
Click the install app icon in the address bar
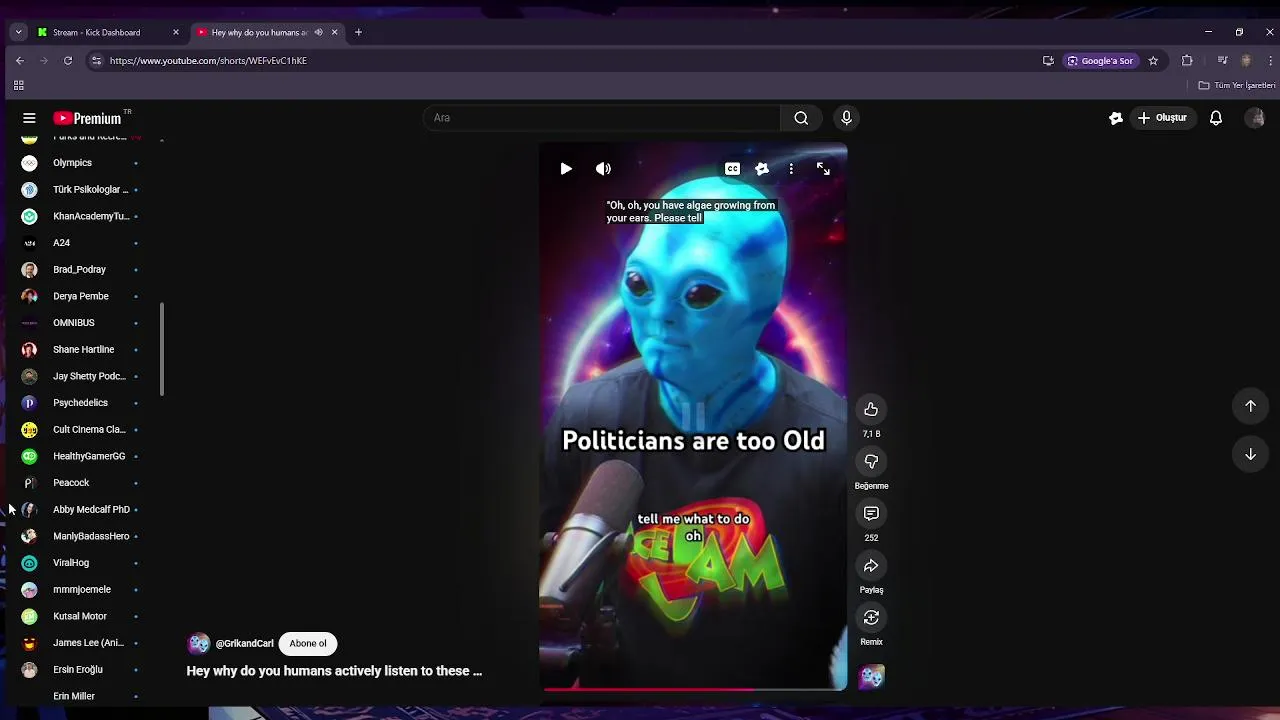click(x=1048, y=61)
